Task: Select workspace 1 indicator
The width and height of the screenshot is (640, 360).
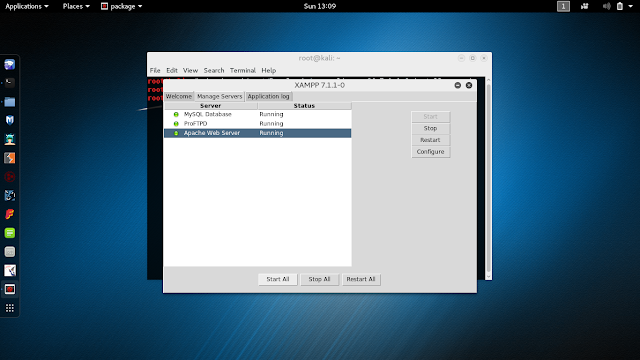Action: tap(563, 6)
